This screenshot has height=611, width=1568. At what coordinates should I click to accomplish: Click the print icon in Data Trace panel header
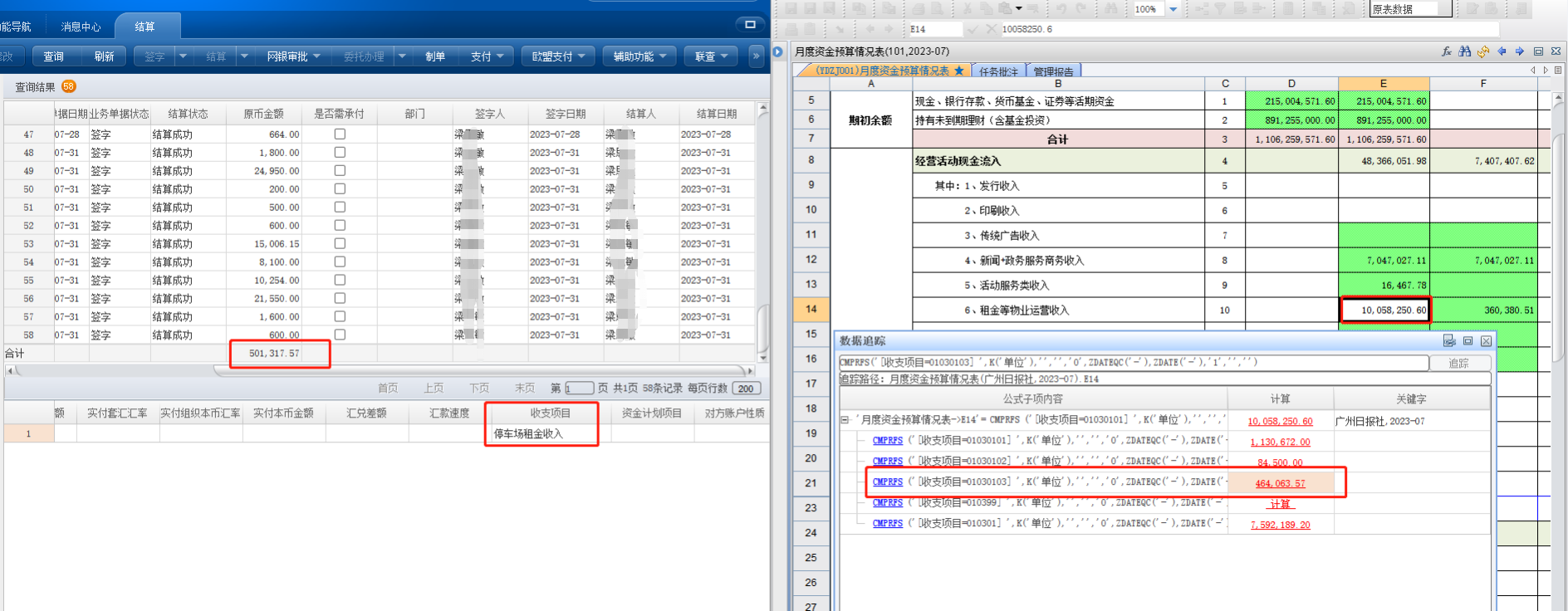pyautogui.click(x=1449, y=341)
